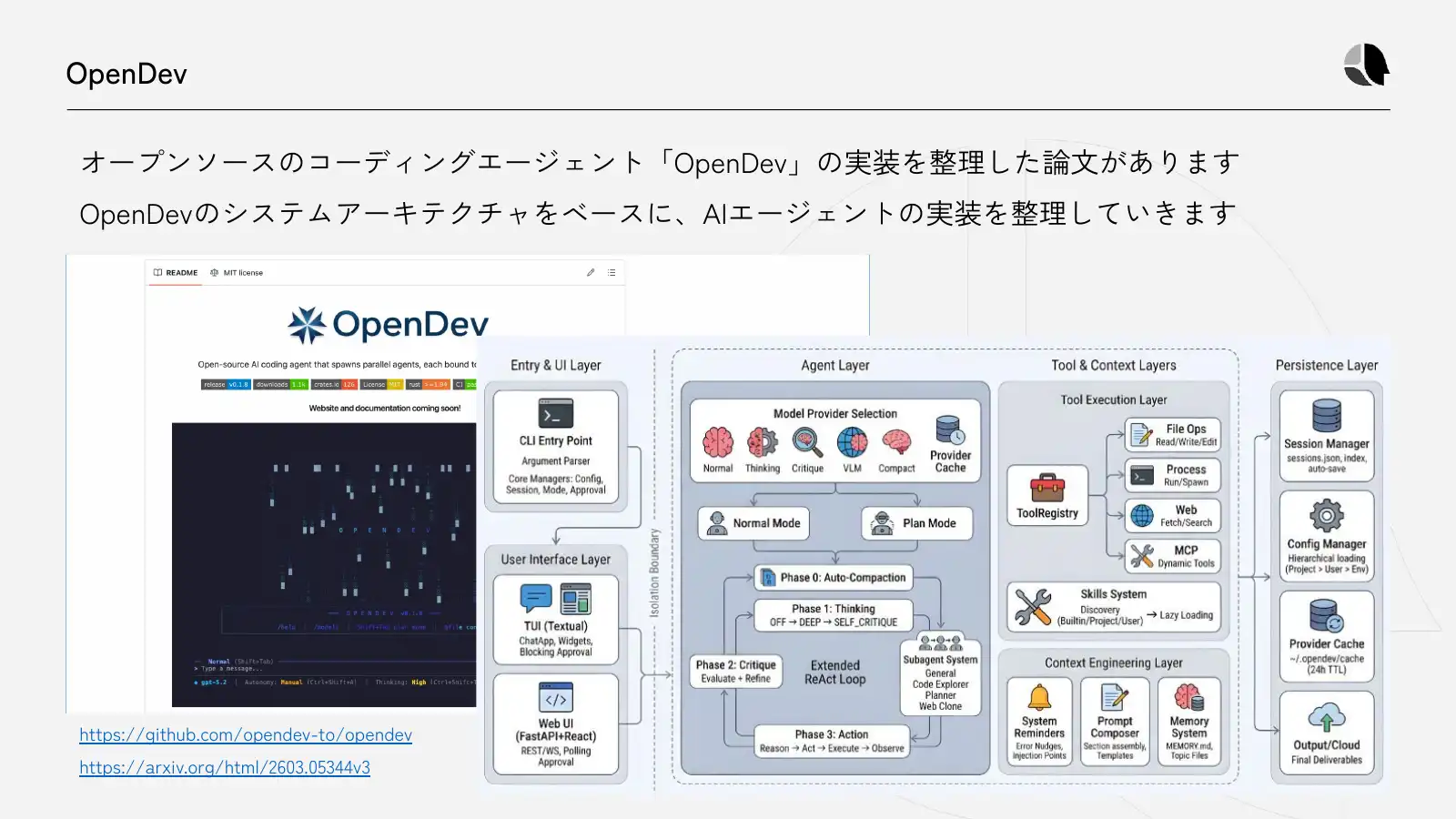Click the release v0.1.8 badge
This screenshot has width=1456, height=819.
(226, 384)
